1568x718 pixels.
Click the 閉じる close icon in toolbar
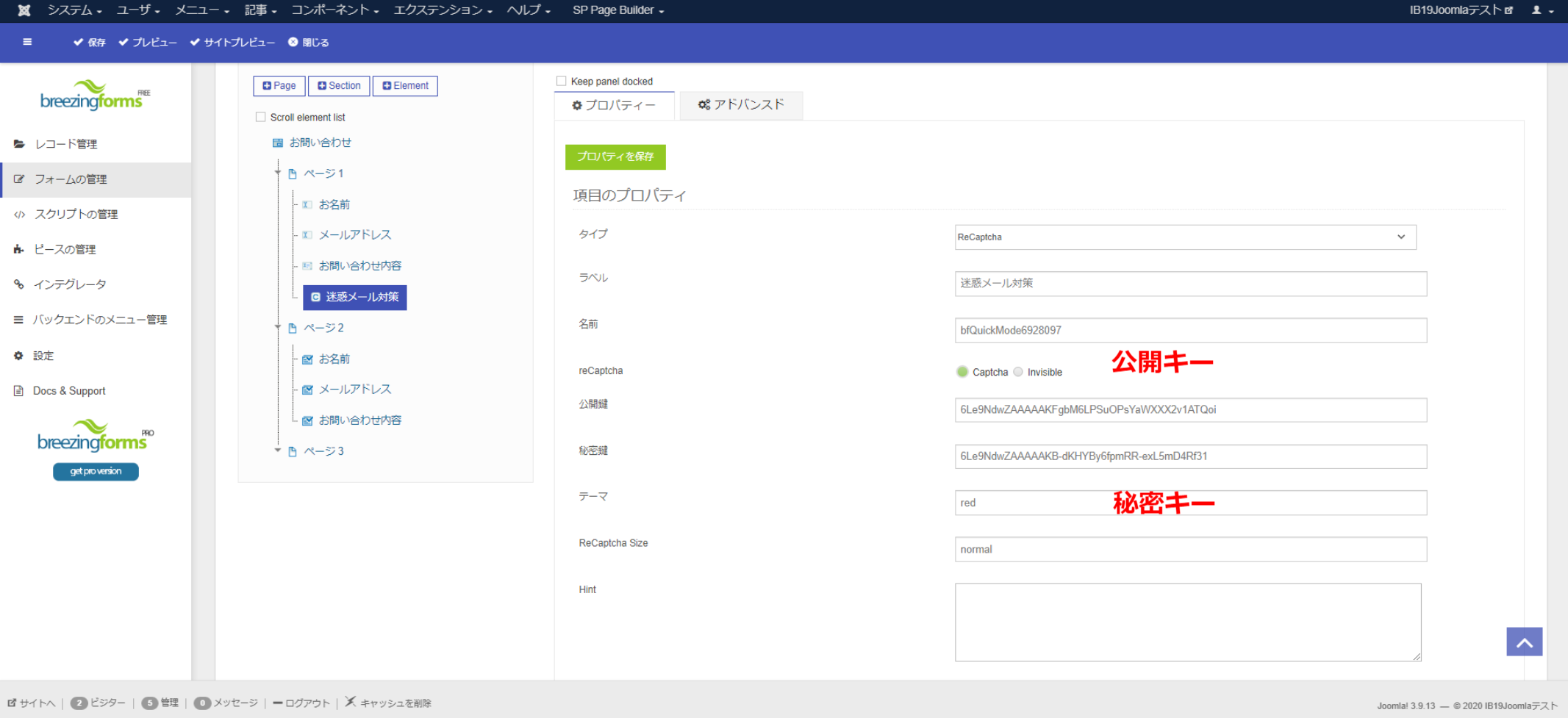[x=293, y=43]
